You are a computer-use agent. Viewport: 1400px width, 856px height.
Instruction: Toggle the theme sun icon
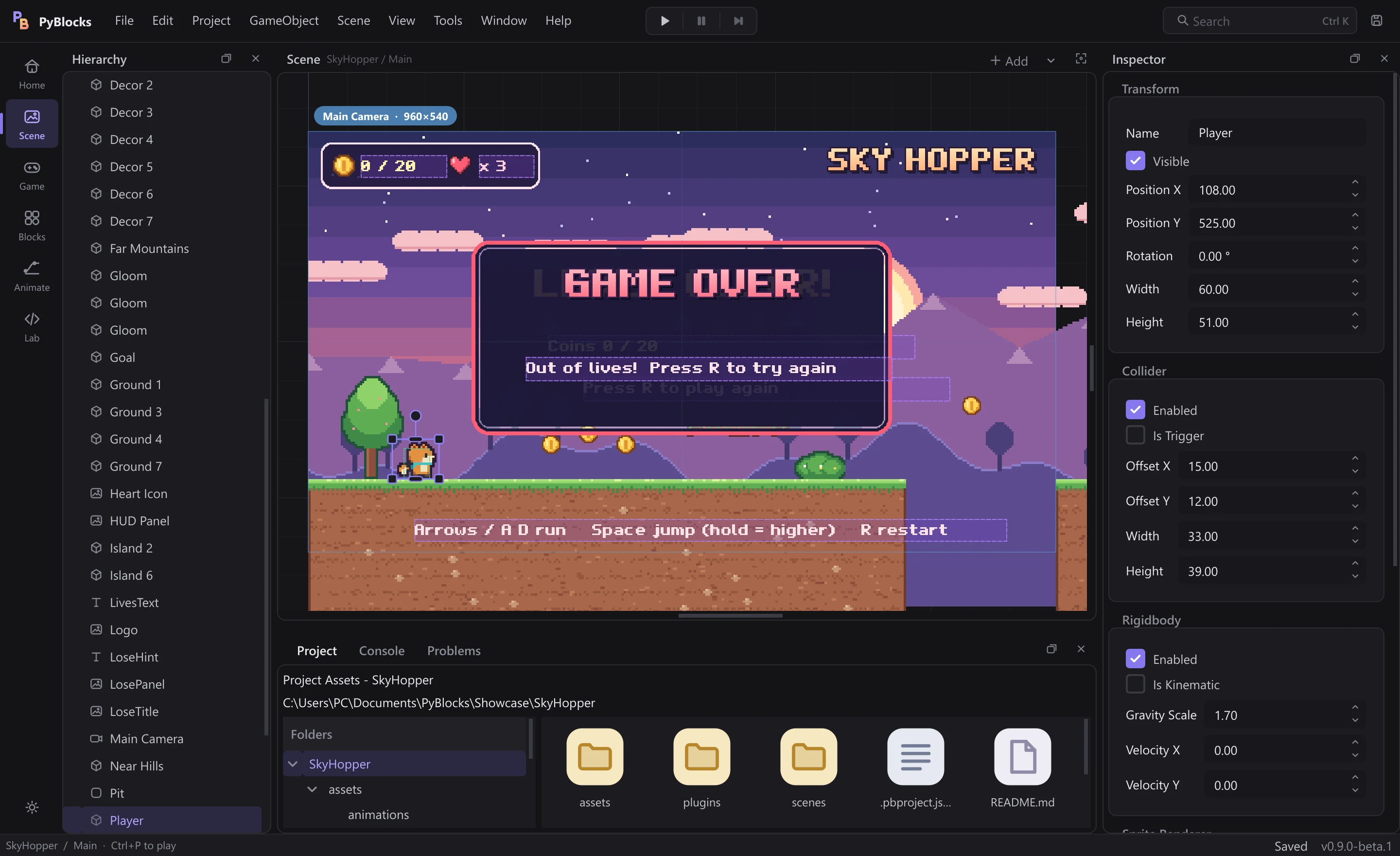coord(32,807)
